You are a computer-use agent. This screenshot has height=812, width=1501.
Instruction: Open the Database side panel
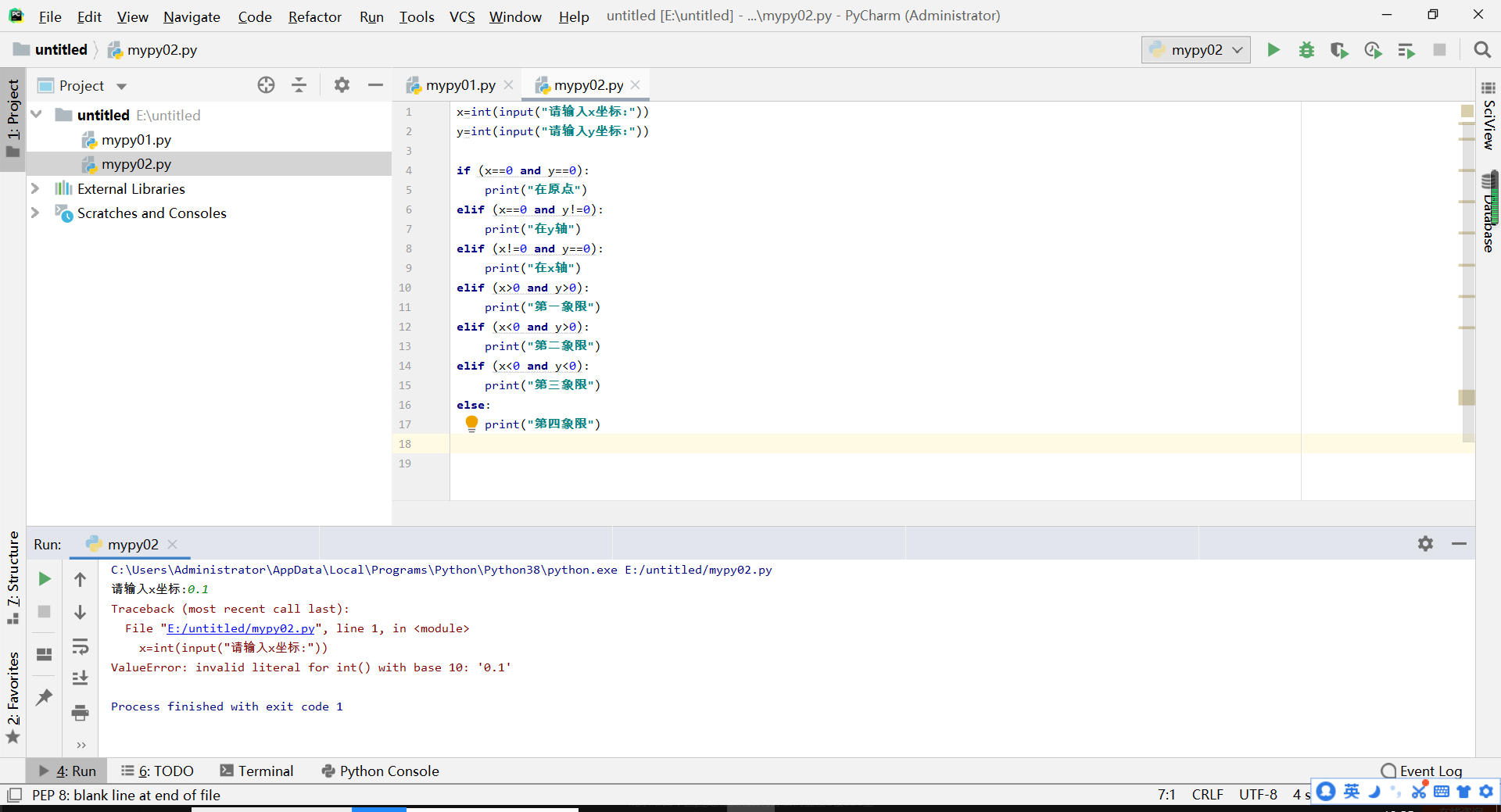click(x=1488, y=213)
